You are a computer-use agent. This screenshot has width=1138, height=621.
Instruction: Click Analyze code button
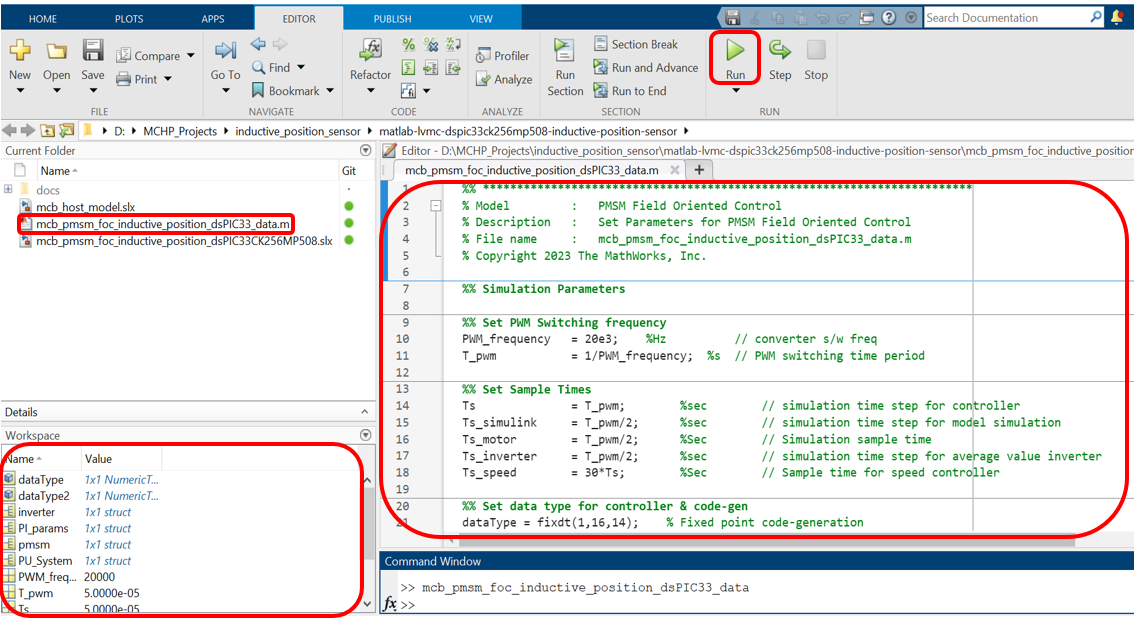[504, 79]
